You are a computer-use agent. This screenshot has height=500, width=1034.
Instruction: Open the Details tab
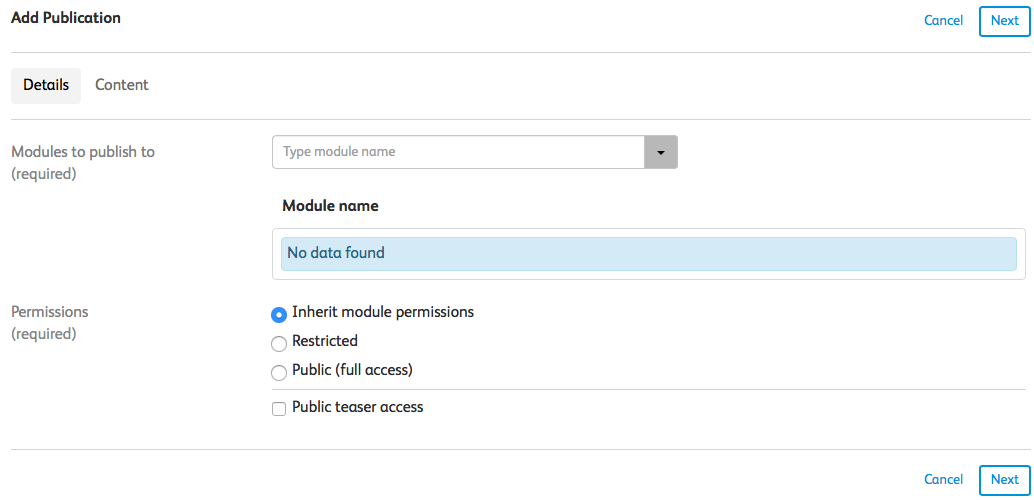(x=46, y=85)
